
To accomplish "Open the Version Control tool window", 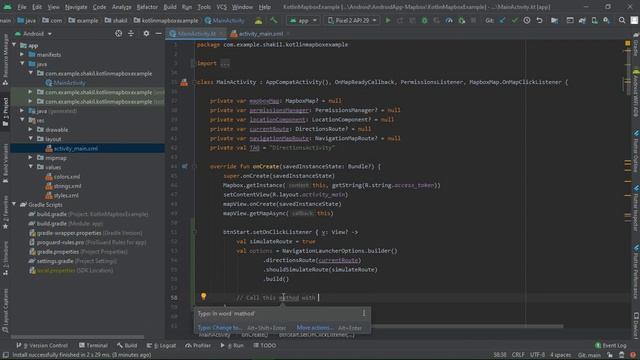I will (42, 345).
